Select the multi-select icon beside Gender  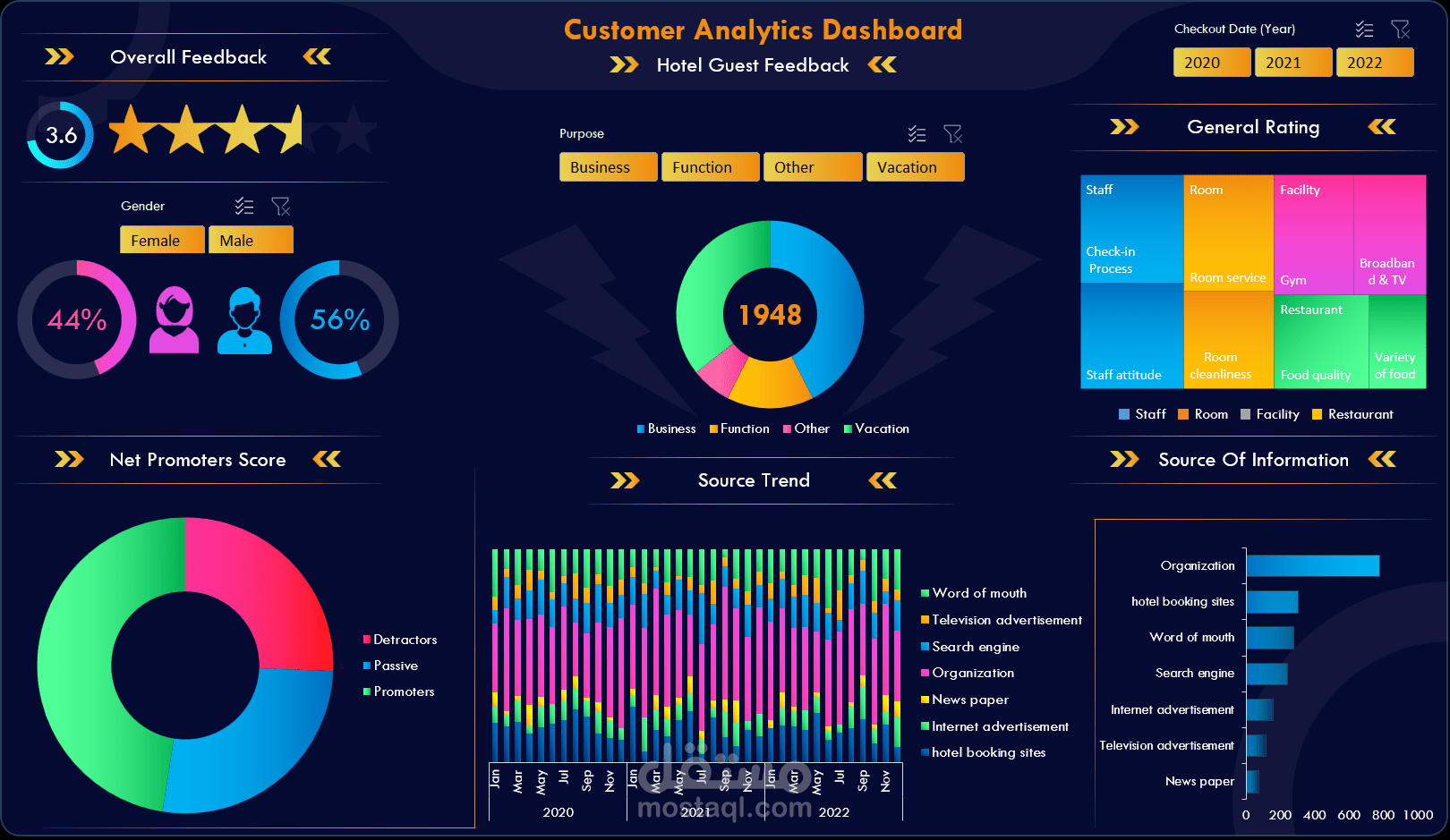(x=244, y=206)
